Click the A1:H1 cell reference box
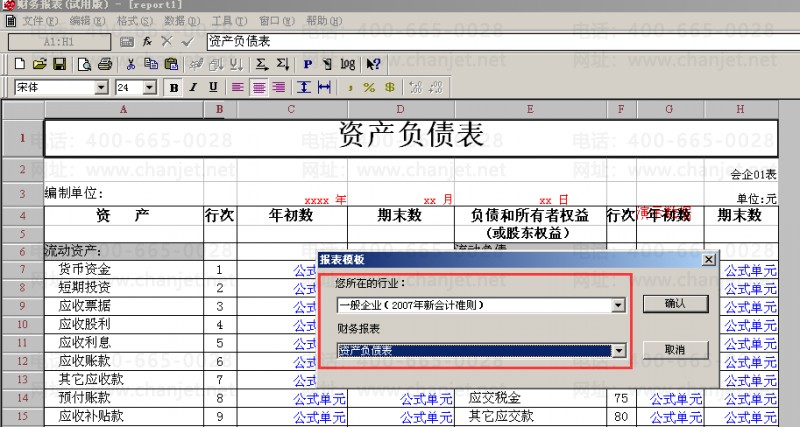The width and height of the screenshot is (800, 427). tap(59, 42)
